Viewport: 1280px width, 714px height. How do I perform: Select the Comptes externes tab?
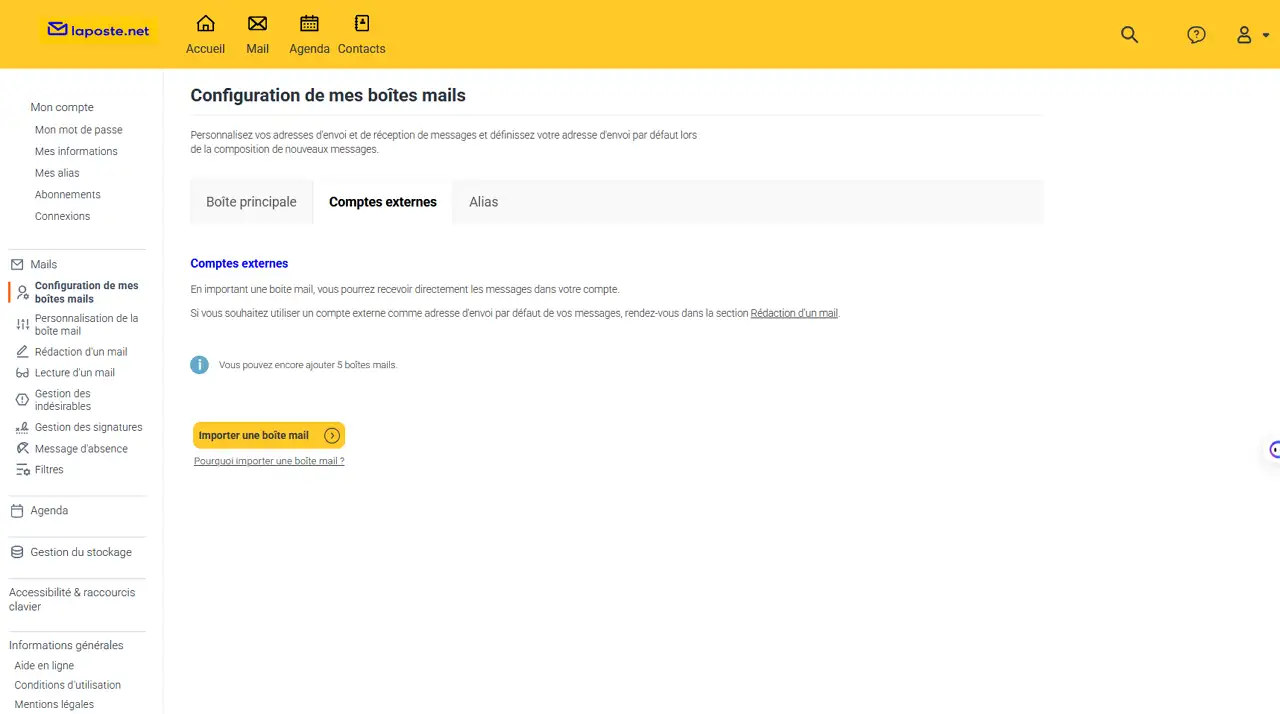382,202
